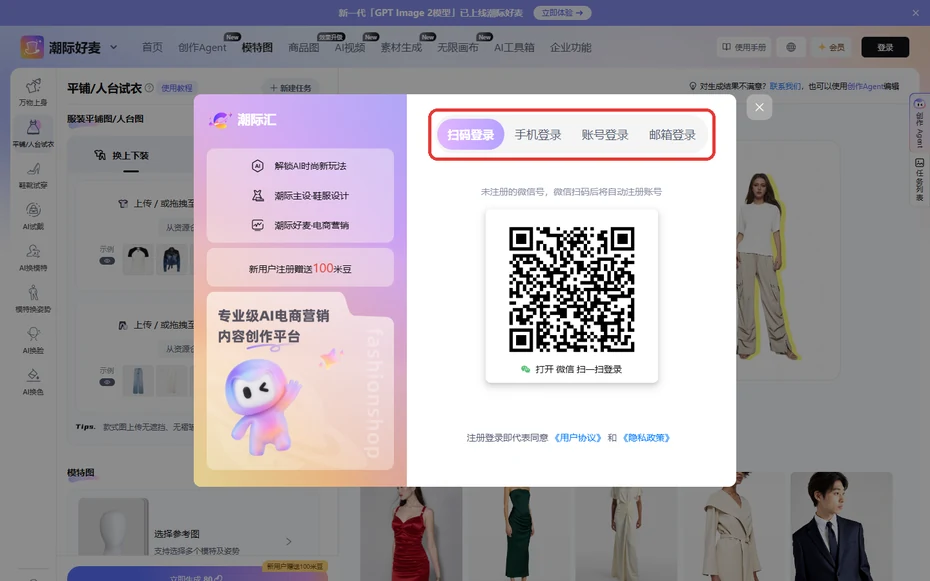
Task: Click the WeChat icon below QR code
Action: (x=525, y=369)
